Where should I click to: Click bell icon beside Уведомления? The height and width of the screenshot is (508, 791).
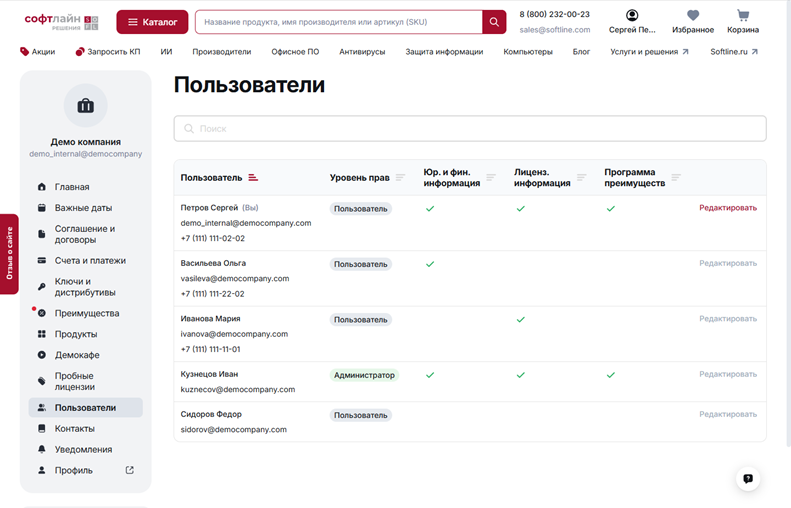click(42, 449)
